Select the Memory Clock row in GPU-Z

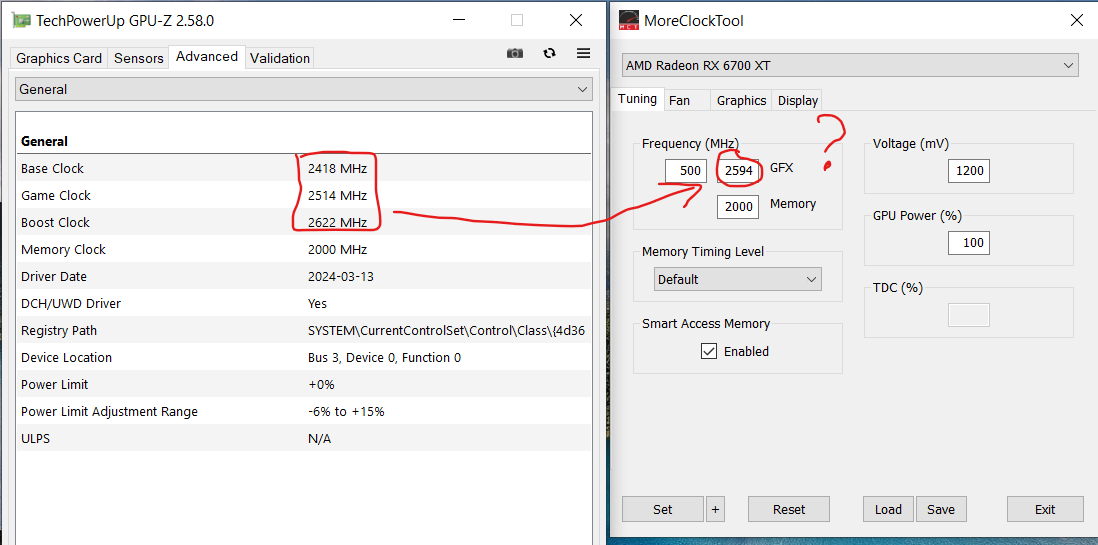pyautogui.click(x=304, y=249)
